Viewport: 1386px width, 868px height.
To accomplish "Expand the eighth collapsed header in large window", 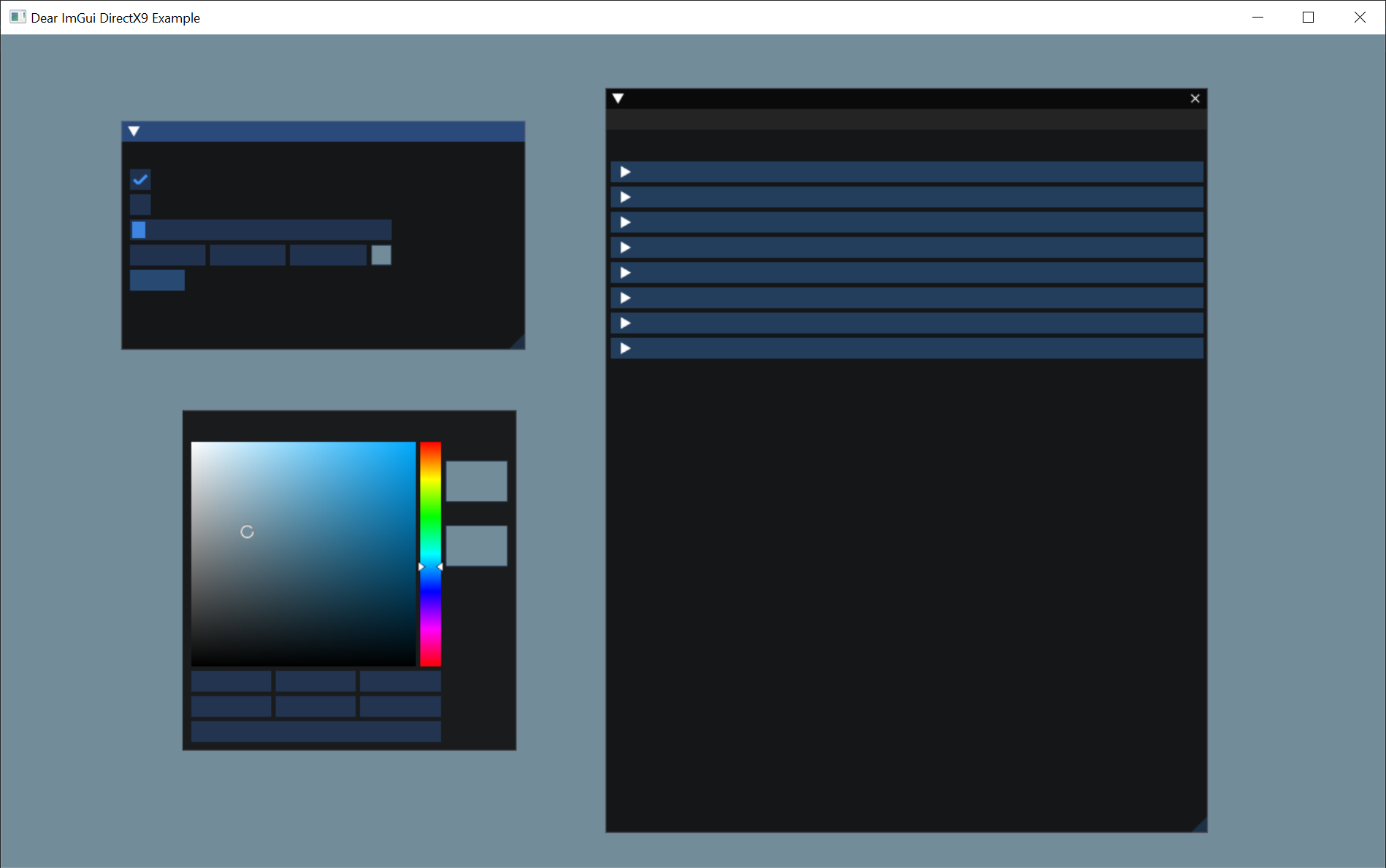I will coord(907,348).
